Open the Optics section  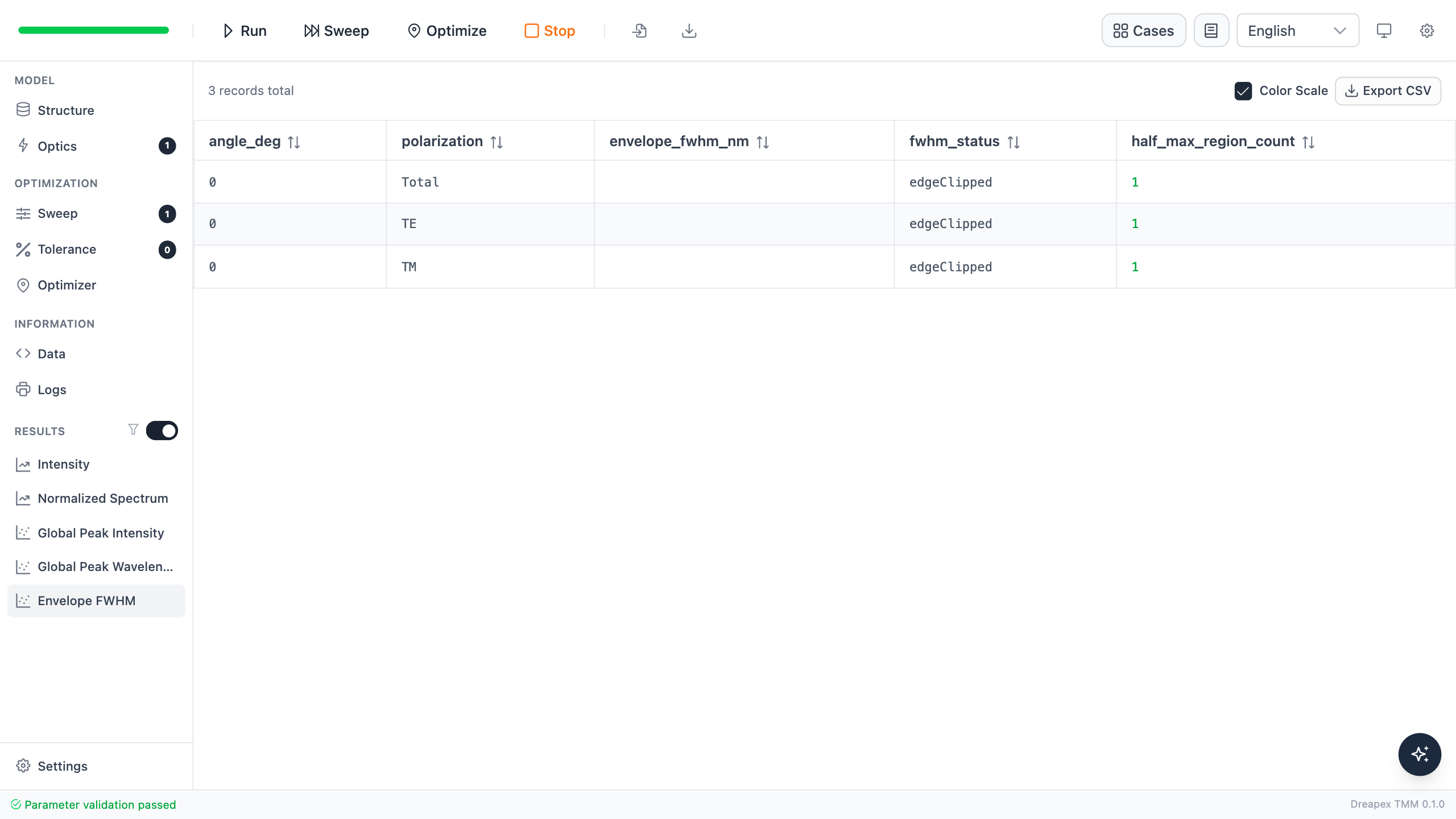tap(96, 146)
